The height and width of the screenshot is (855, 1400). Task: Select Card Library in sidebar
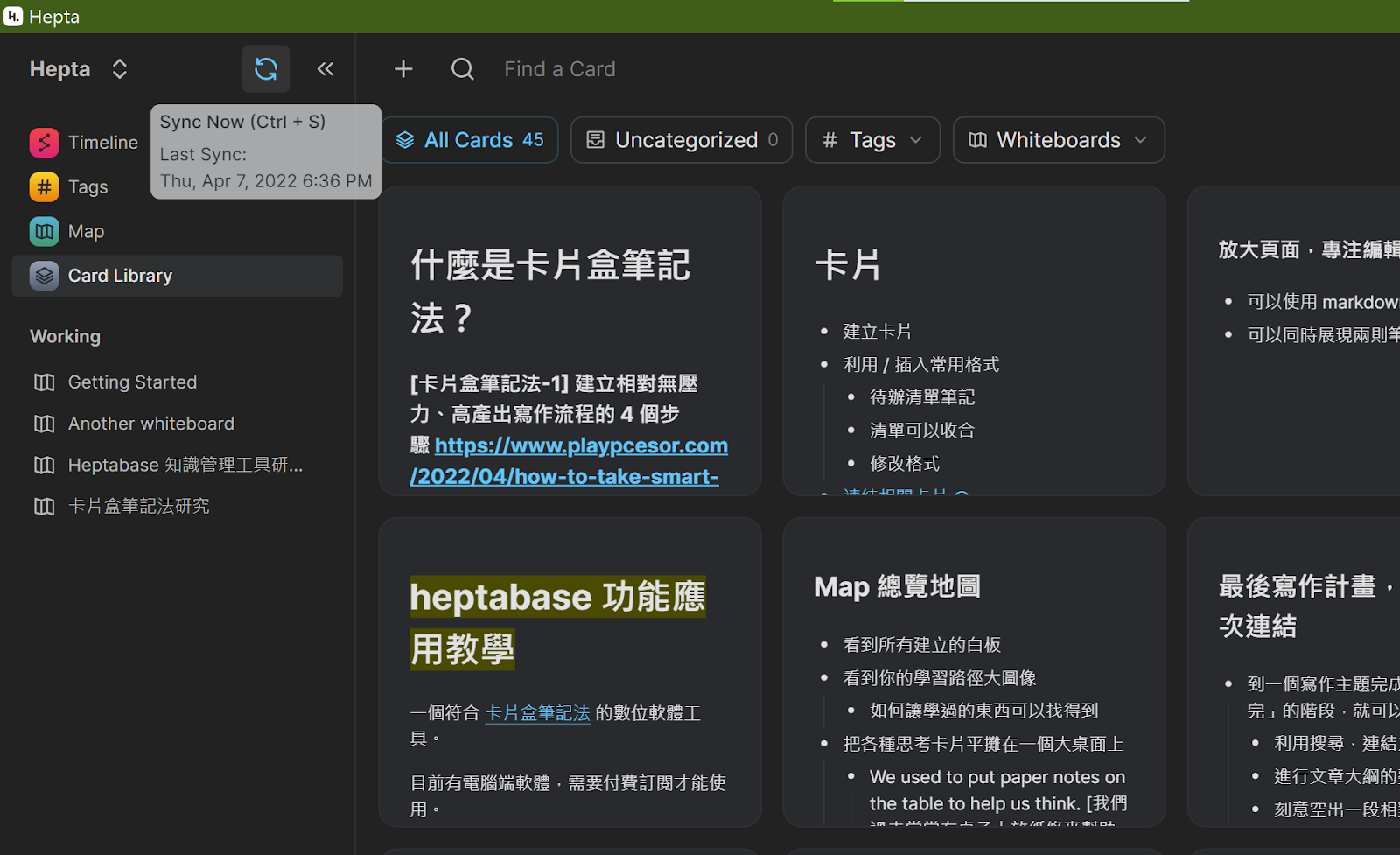178,276
